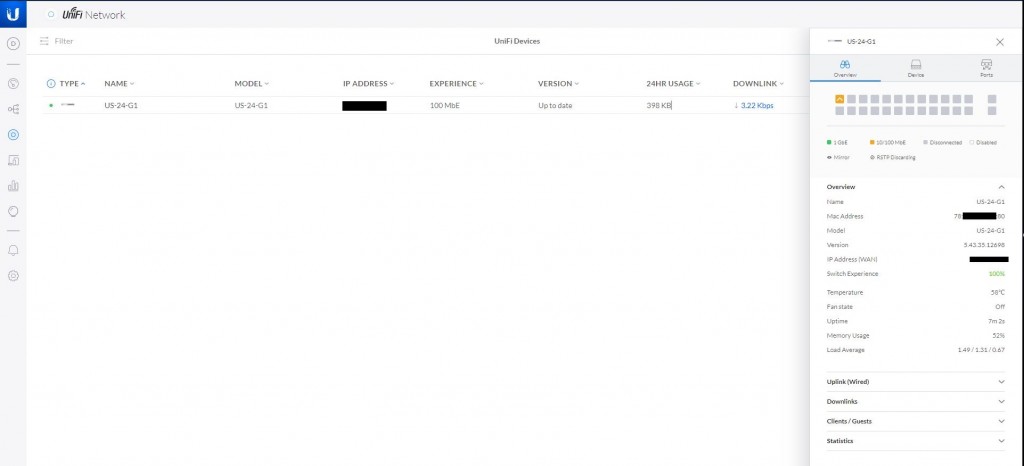Click the switch device icon in US-24-G1 row

pyautogui.click(x=67, y=104)
